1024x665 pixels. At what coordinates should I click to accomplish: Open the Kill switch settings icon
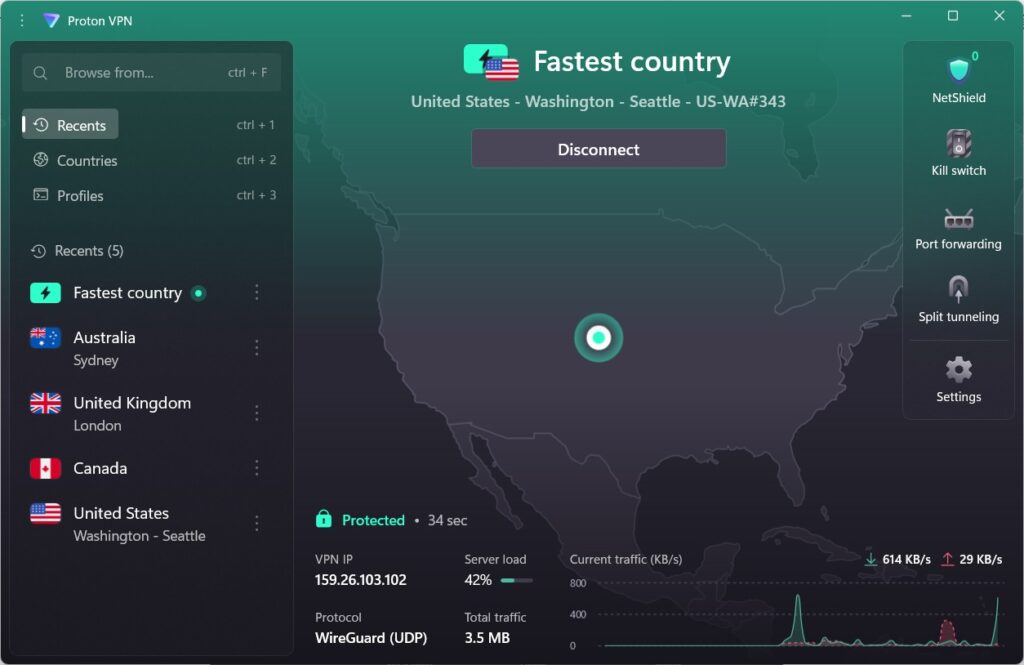coord(959,143)
